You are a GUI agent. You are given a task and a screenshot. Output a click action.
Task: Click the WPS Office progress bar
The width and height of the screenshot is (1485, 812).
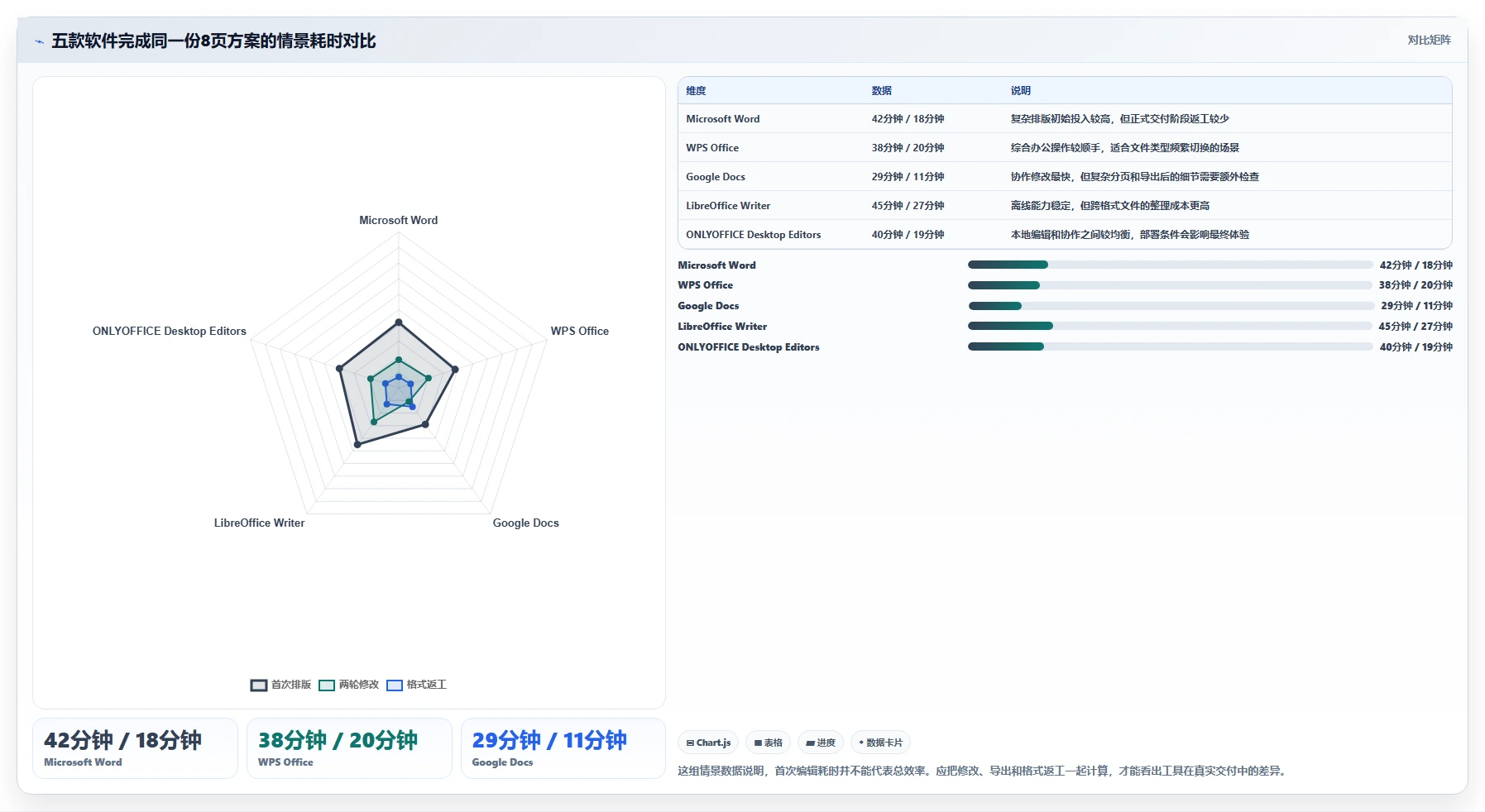coord(1171,285)
